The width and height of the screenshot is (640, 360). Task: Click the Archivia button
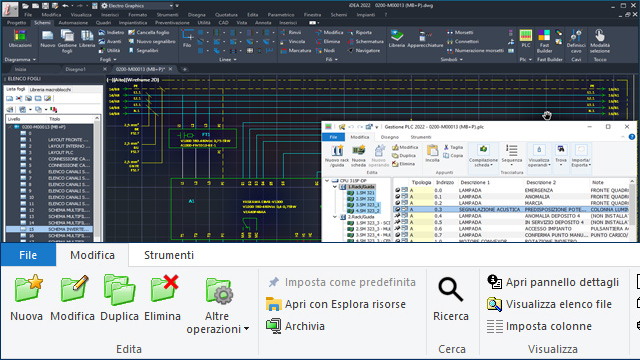296,326
